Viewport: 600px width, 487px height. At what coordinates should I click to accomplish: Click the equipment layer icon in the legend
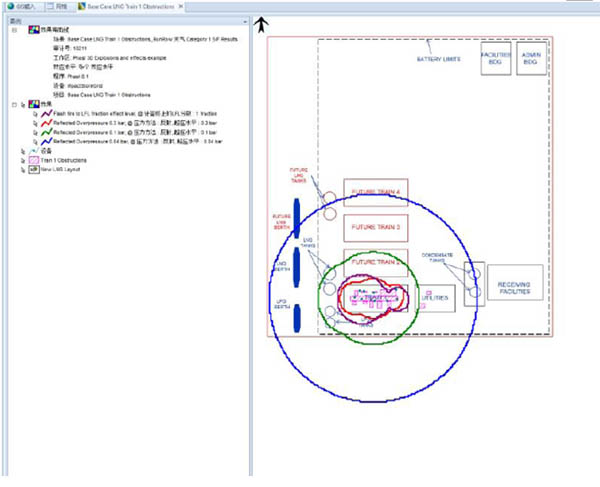tap(33, 151)
